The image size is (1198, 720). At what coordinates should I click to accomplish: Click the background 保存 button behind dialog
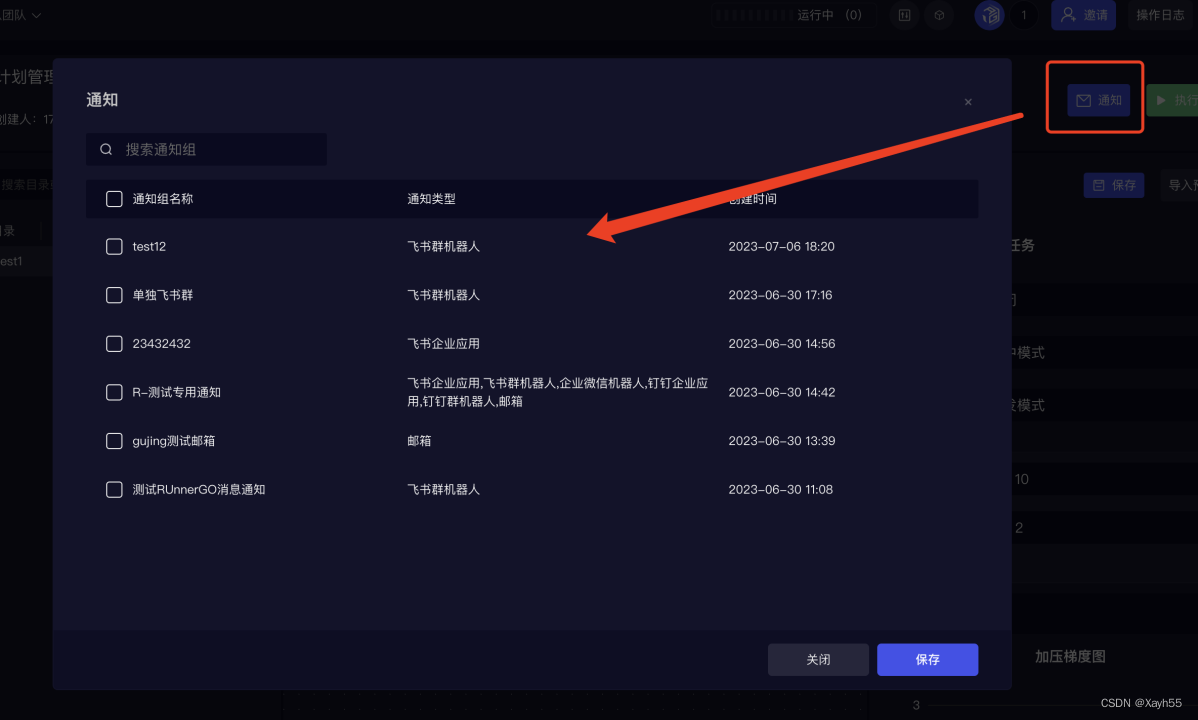click(1114, 185)
